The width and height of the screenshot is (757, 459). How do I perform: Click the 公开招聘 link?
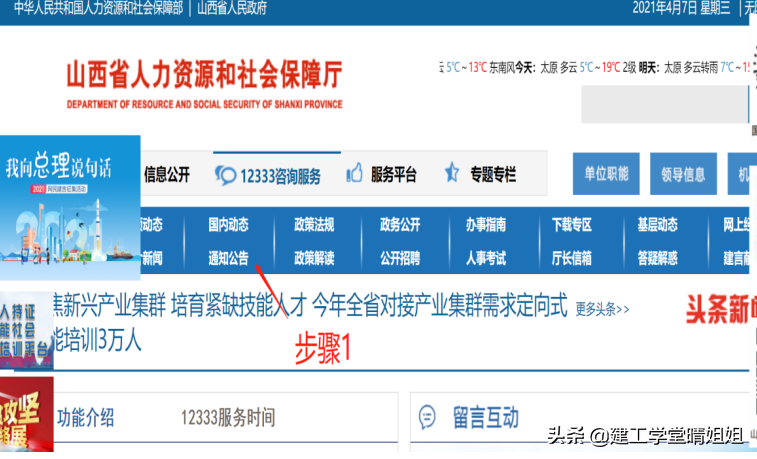pyautogui.click(x=399, y=258)
